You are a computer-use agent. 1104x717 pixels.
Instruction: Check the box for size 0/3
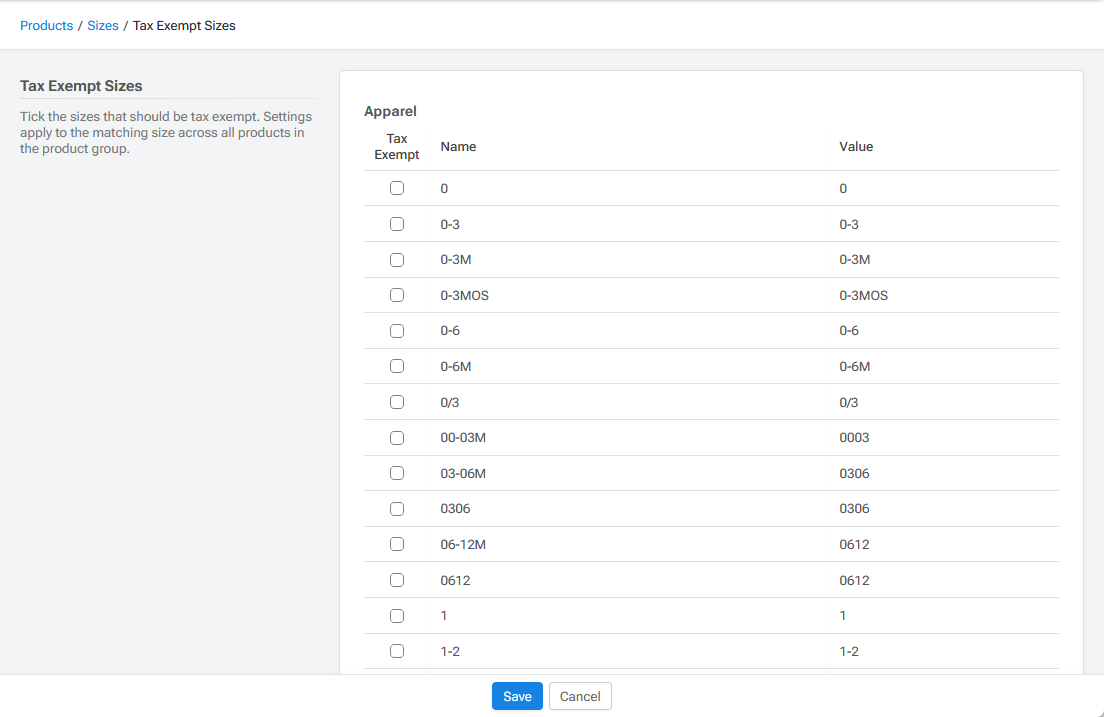397,402
